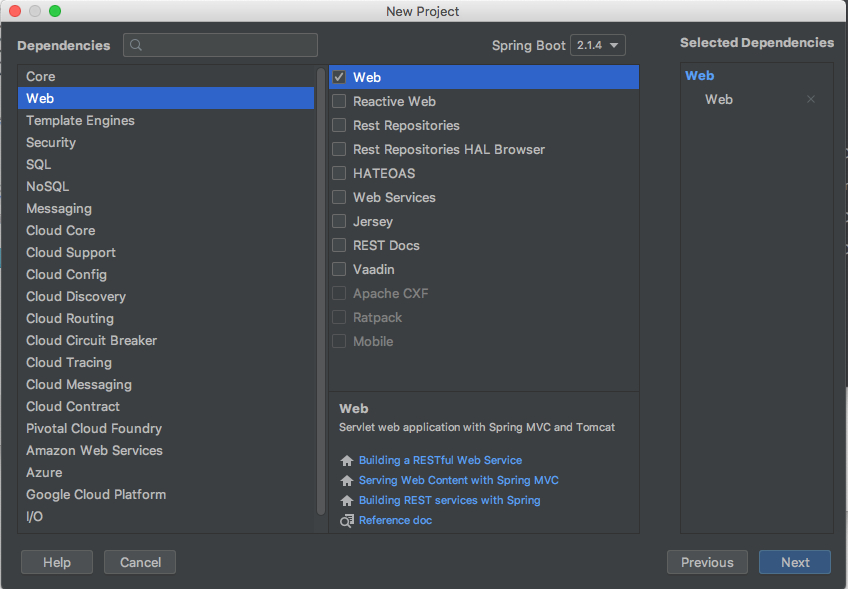Check the Rest Repositories checkbox
This screenshot has width=848, height=589.
pos(339,125)
